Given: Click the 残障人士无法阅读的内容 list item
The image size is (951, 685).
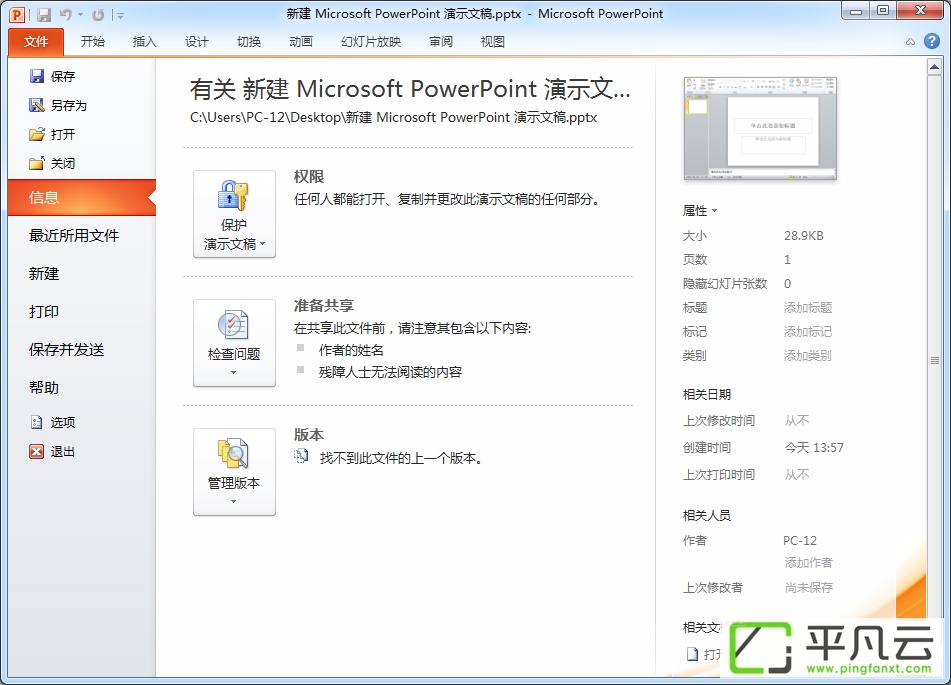Looking at the screenshot, I should (391, 372).
